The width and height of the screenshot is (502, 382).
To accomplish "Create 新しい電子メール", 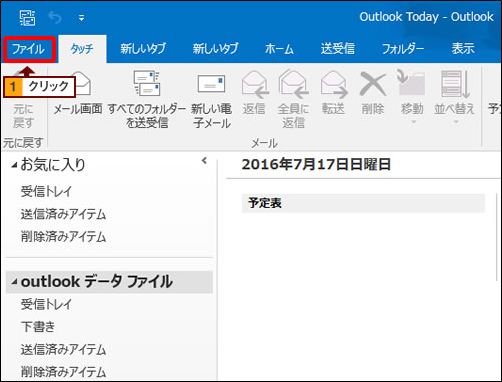I will tap(211, 100).
